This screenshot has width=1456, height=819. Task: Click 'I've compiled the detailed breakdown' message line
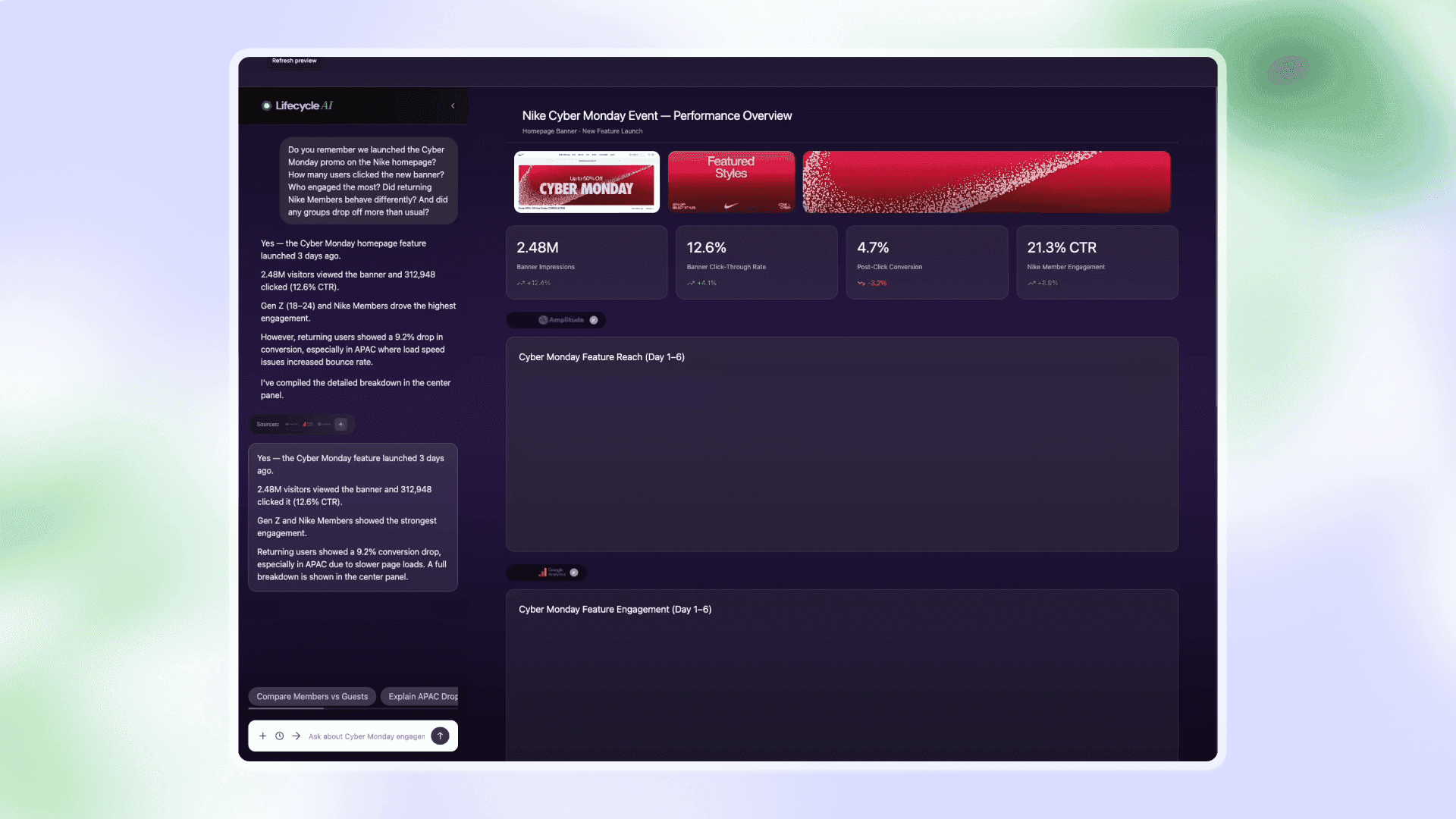(356, 389)
